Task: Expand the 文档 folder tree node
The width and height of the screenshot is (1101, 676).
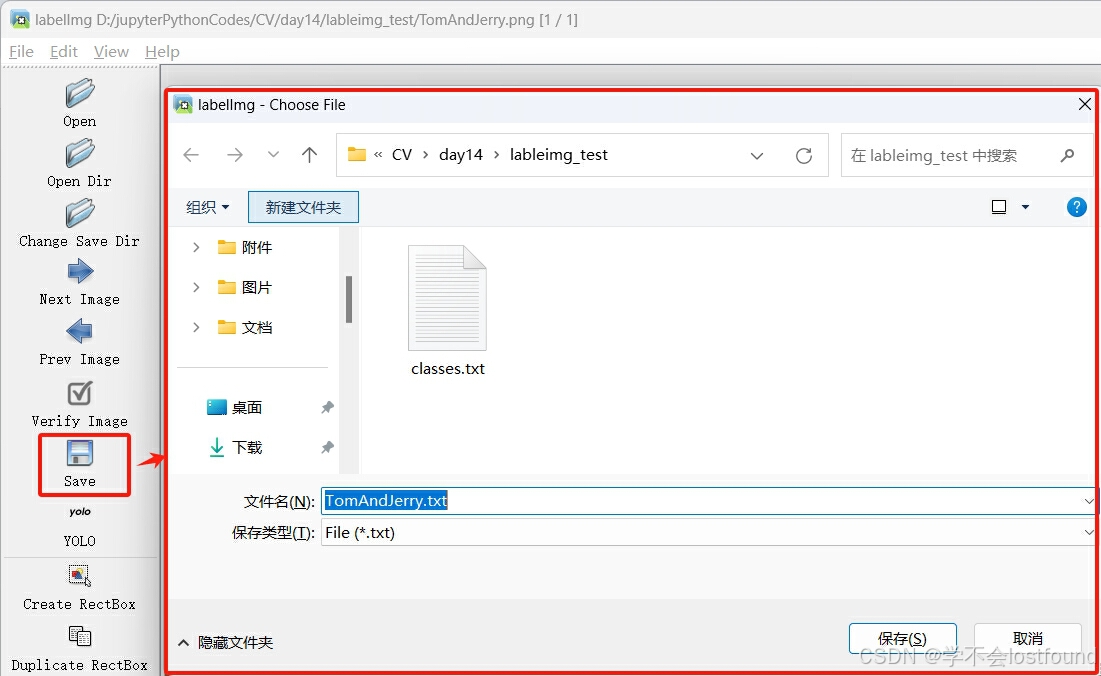Action: pyautogui.click(x=196, y=327)
